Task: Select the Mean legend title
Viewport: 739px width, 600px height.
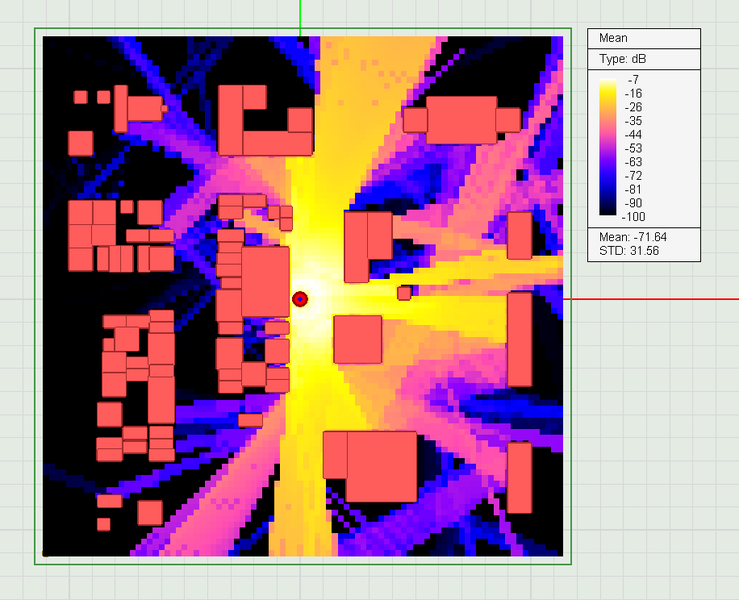Action: click(x=613, y=38)
